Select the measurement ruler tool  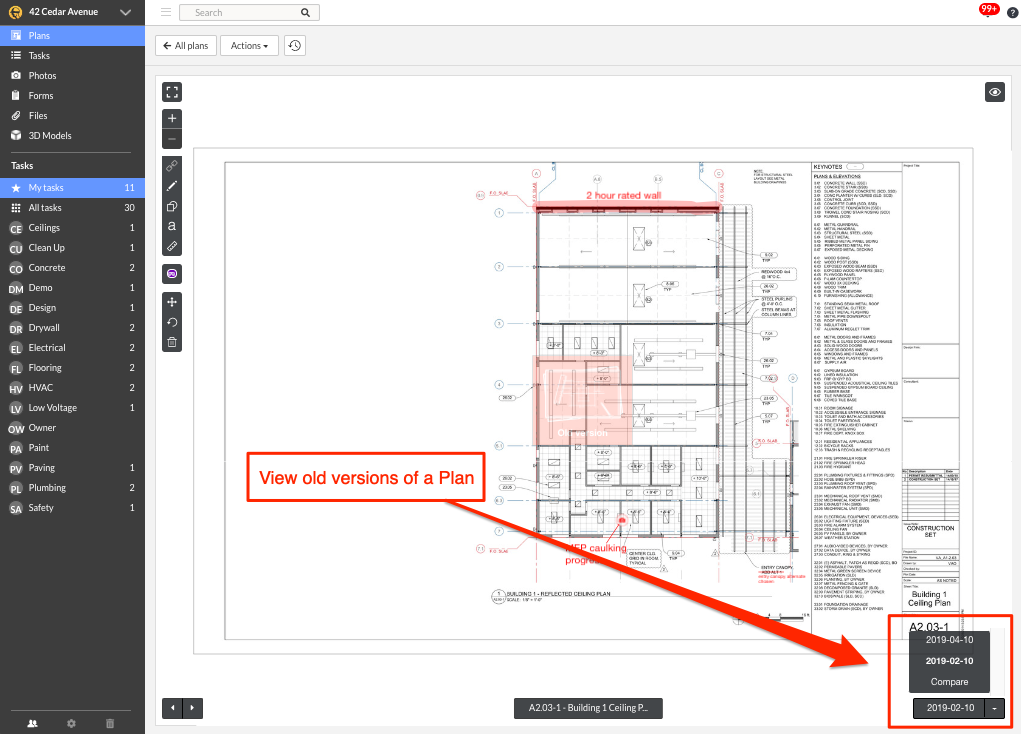(x=171, y=247)
